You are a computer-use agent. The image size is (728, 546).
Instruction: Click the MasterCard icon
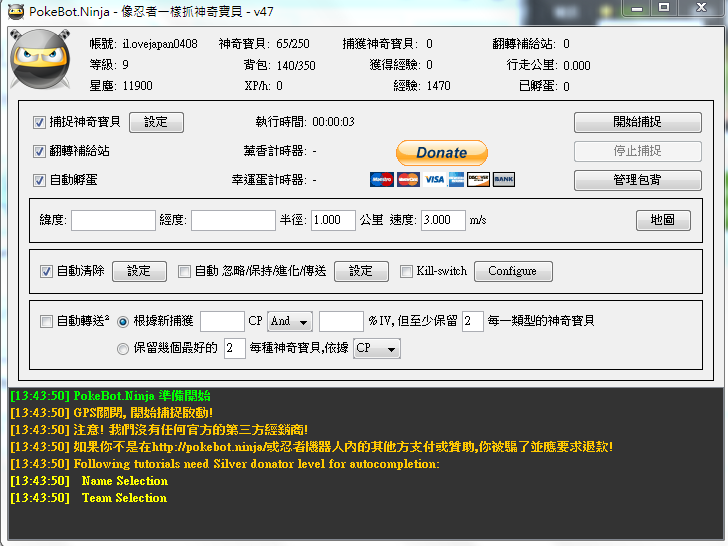[408, 179]
